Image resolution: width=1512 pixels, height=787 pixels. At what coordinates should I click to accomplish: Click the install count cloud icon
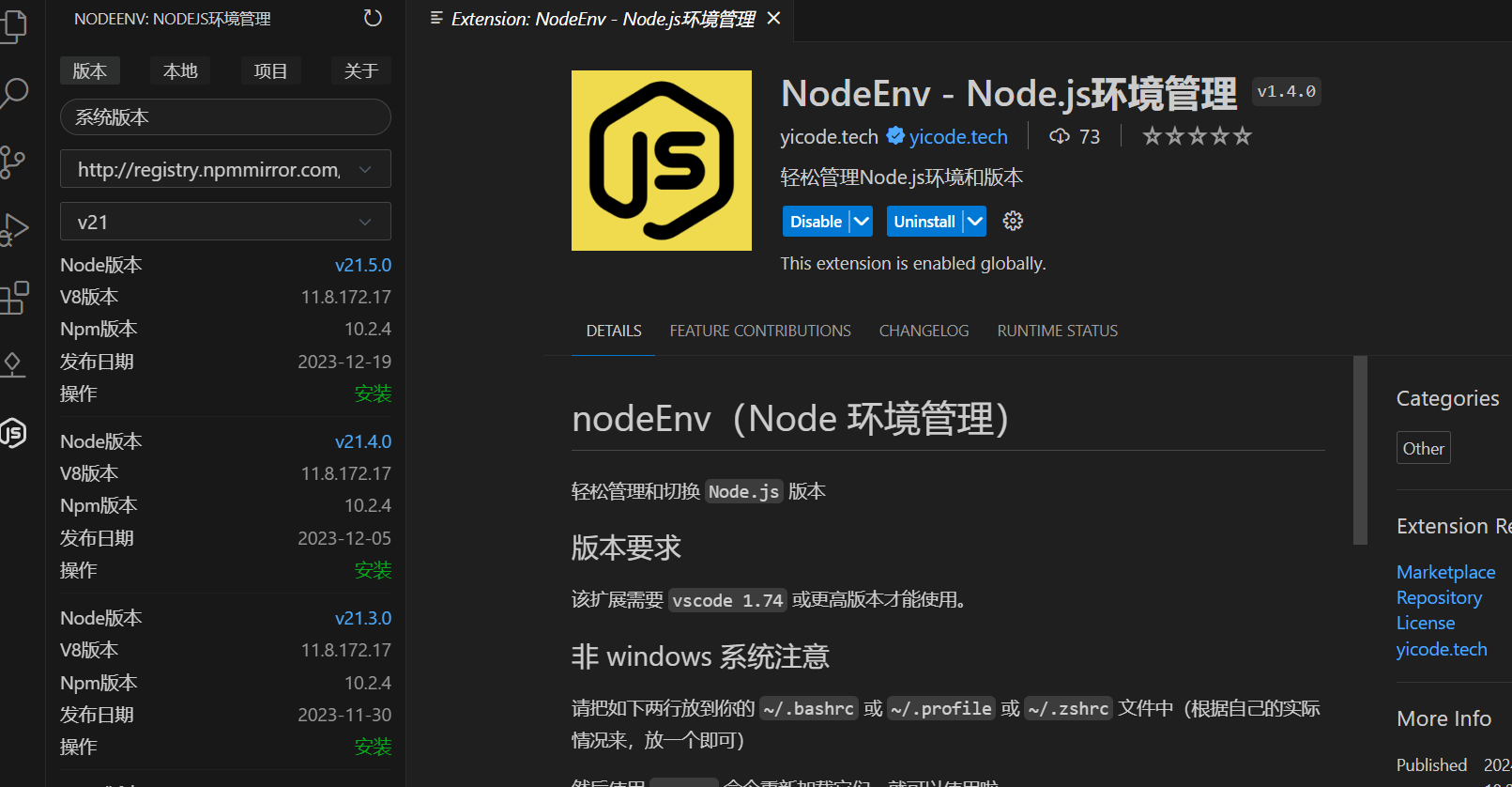coord(1060,136)
